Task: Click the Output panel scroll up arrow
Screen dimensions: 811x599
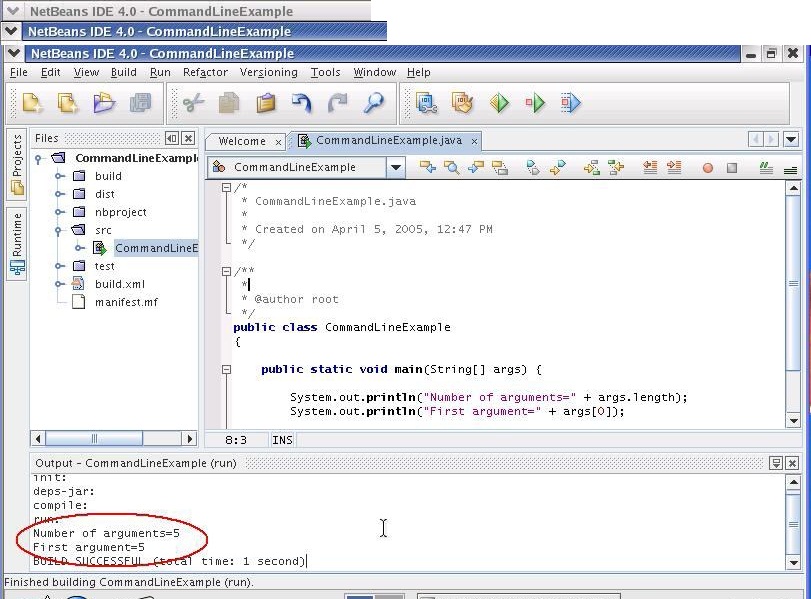Action: coord(793,483)
